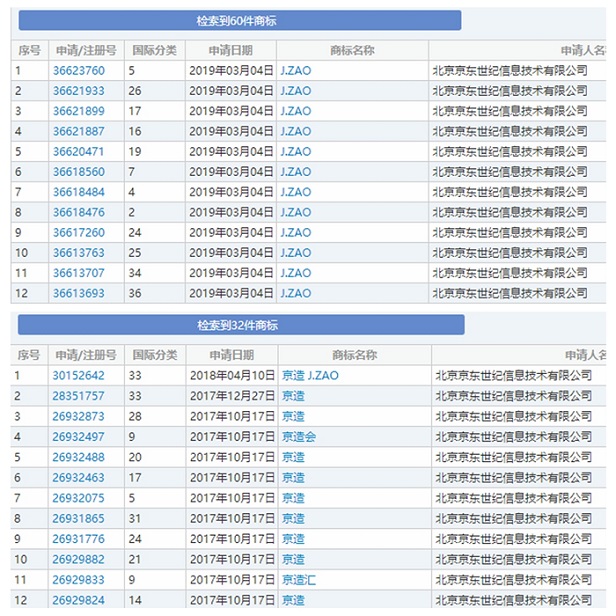Screen dimensions: 616x616
Task: Open application number 36618484
Action: (x=78, y=192)
